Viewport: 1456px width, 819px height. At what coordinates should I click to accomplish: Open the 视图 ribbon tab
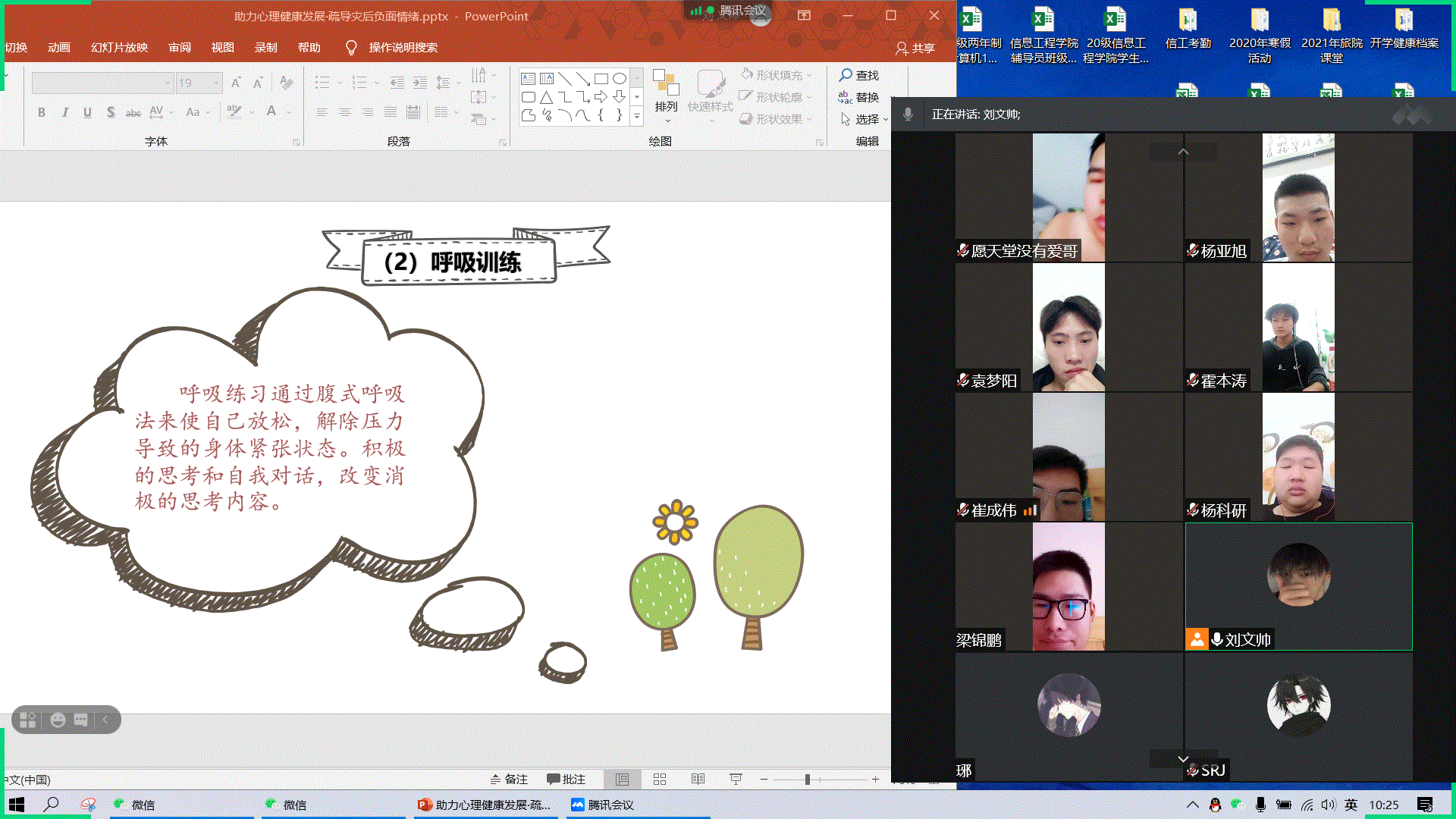click(x=222, y=47)
